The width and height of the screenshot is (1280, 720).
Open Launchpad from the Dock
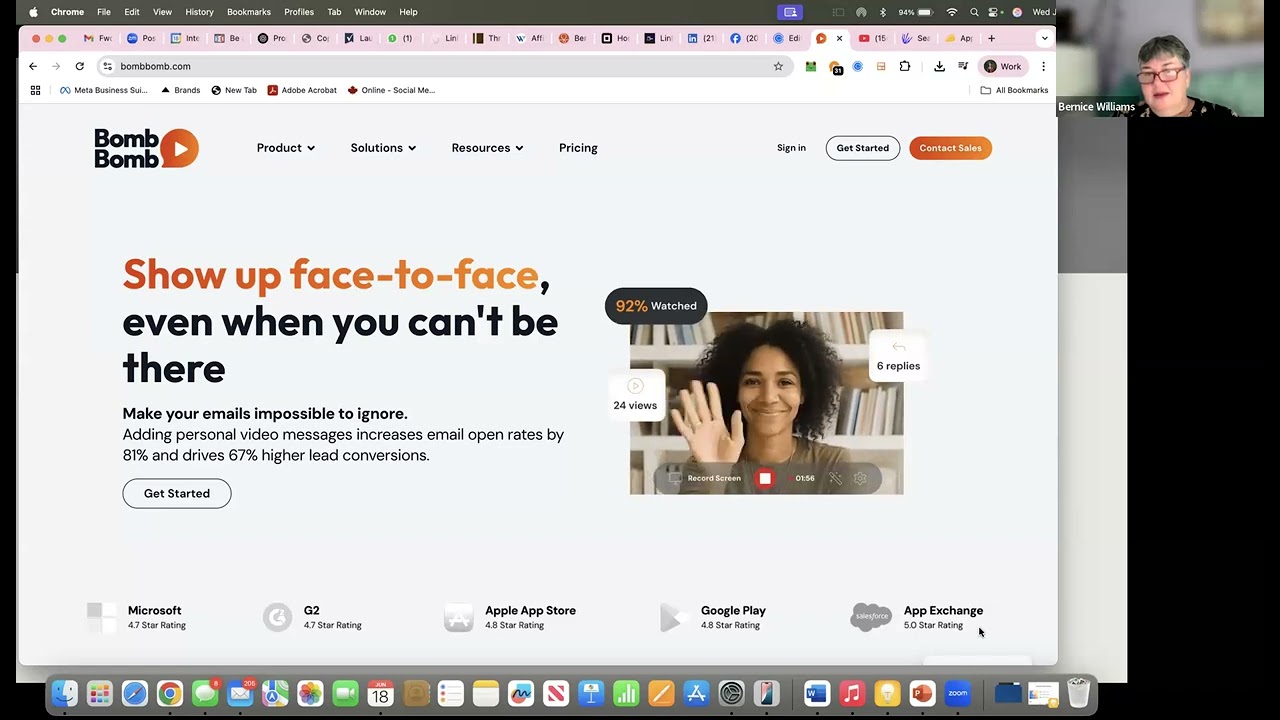[100, 693]
